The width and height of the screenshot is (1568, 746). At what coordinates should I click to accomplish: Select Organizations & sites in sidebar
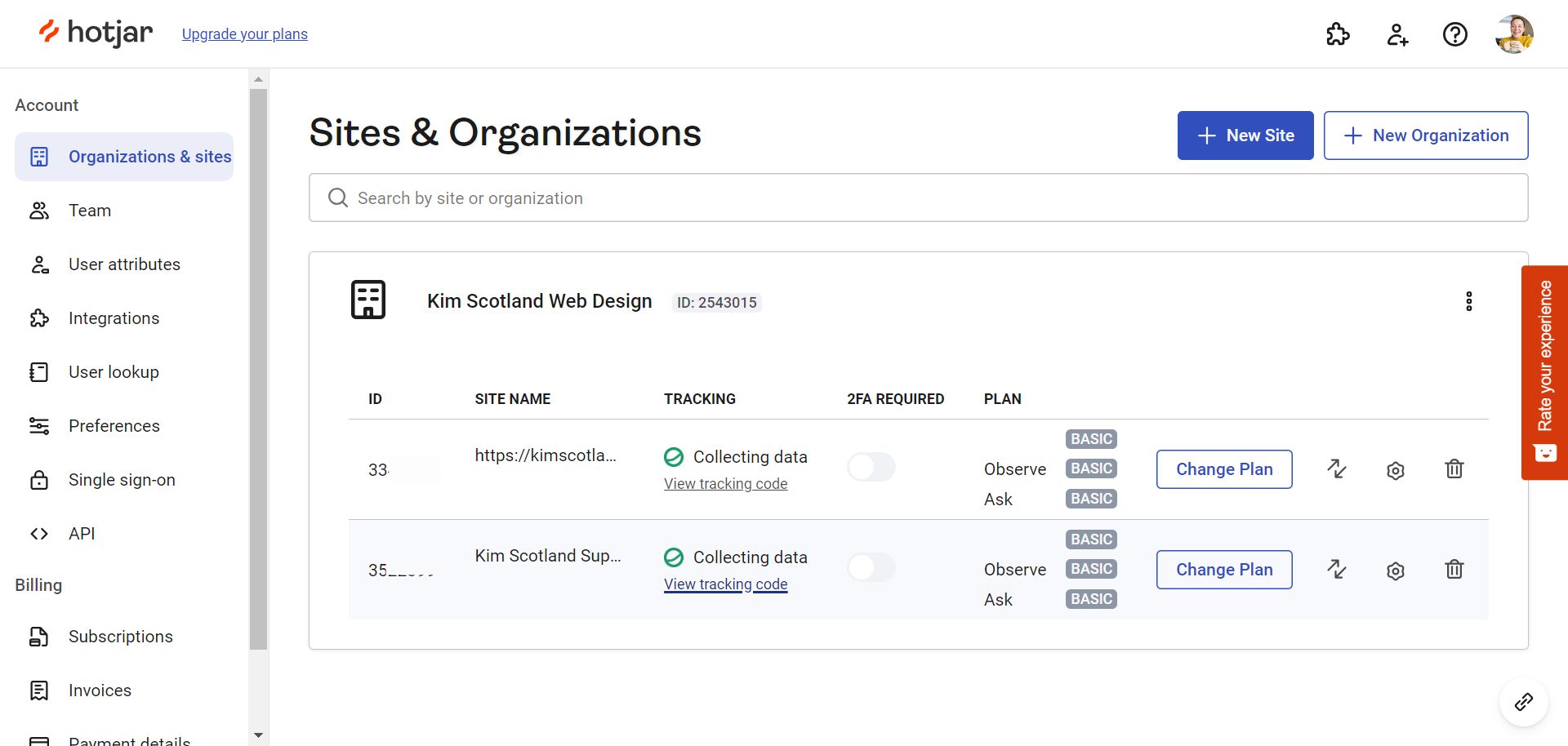[x=124, y=157]
